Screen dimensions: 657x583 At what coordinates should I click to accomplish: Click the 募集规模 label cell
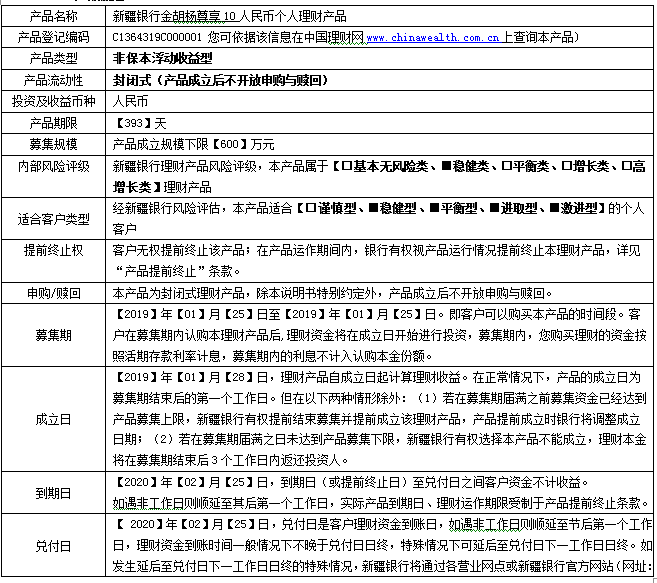pos(53,145)
